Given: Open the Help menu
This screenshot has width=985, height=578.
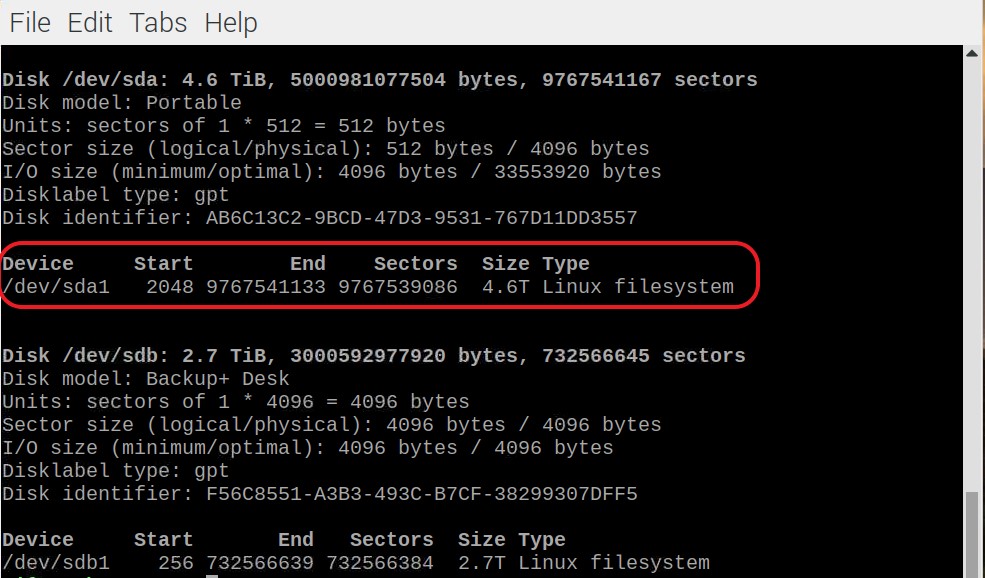Looking at the screenshot, I should (231, 22).
